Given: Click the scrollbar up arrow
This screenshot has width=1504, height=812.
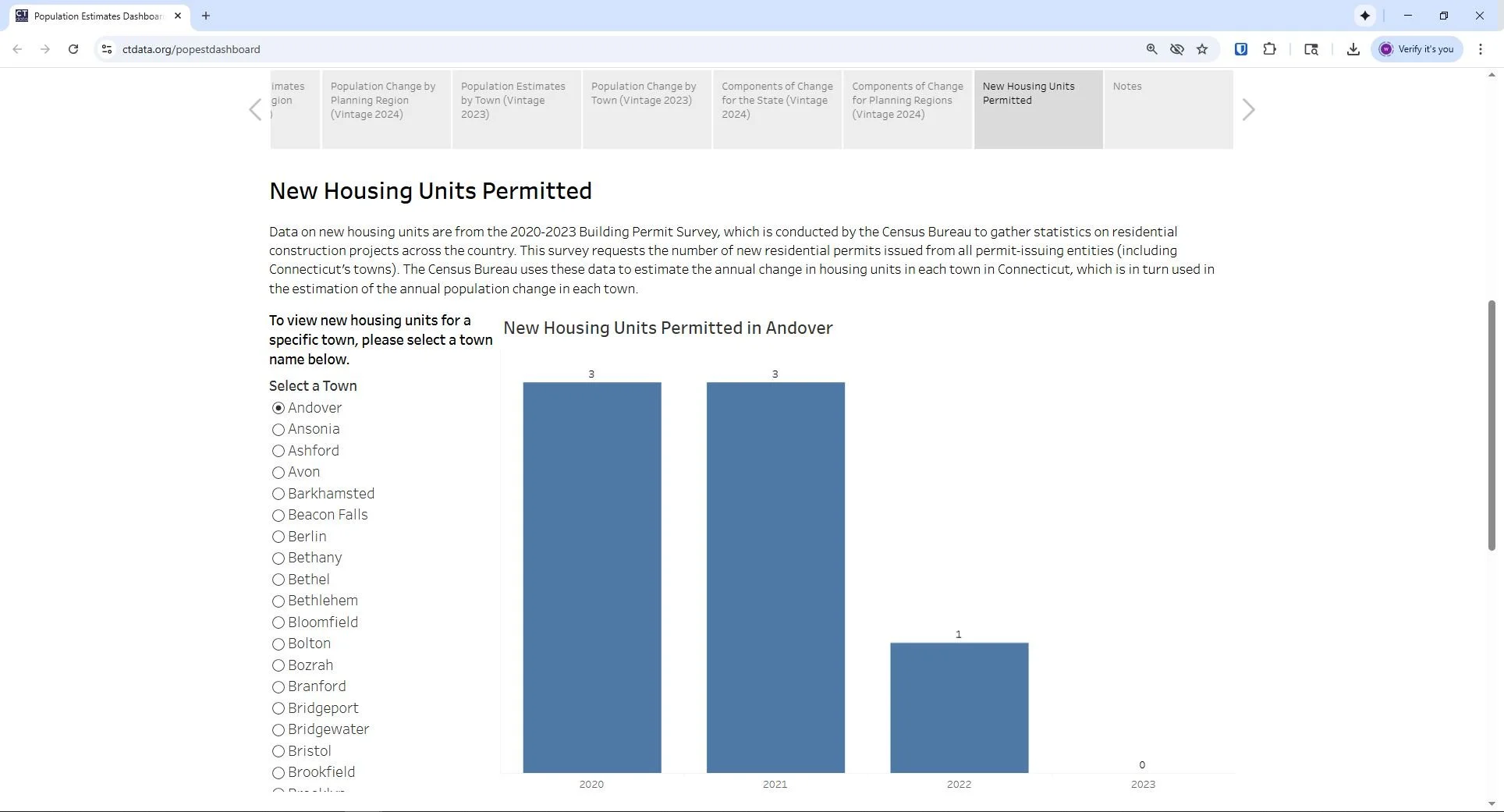Looking at the screenshot, I should pos(1492,76).
